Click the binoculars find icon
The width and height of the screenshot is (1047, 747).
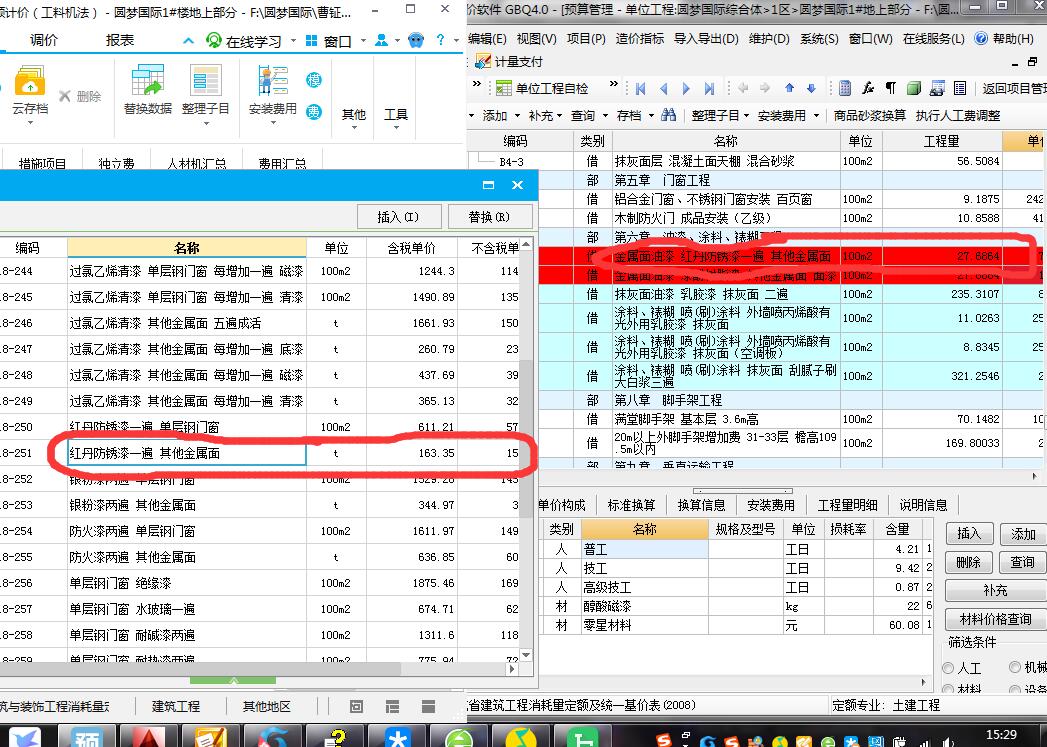tap(668, 115)
